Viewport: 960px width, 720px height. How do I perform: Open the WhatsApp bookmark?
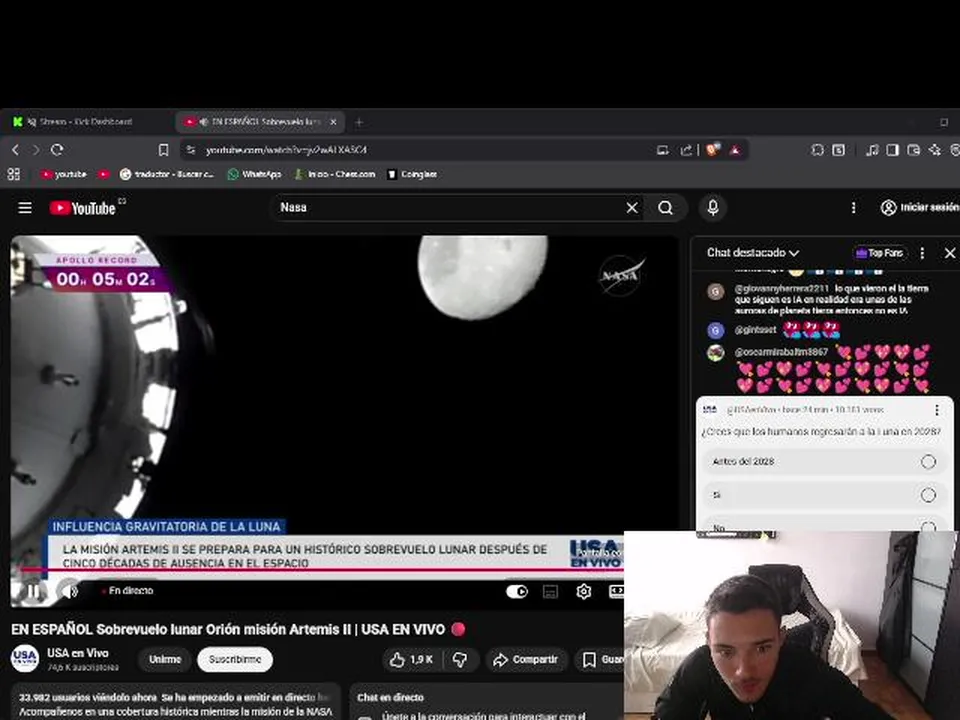tap(254, 174)
